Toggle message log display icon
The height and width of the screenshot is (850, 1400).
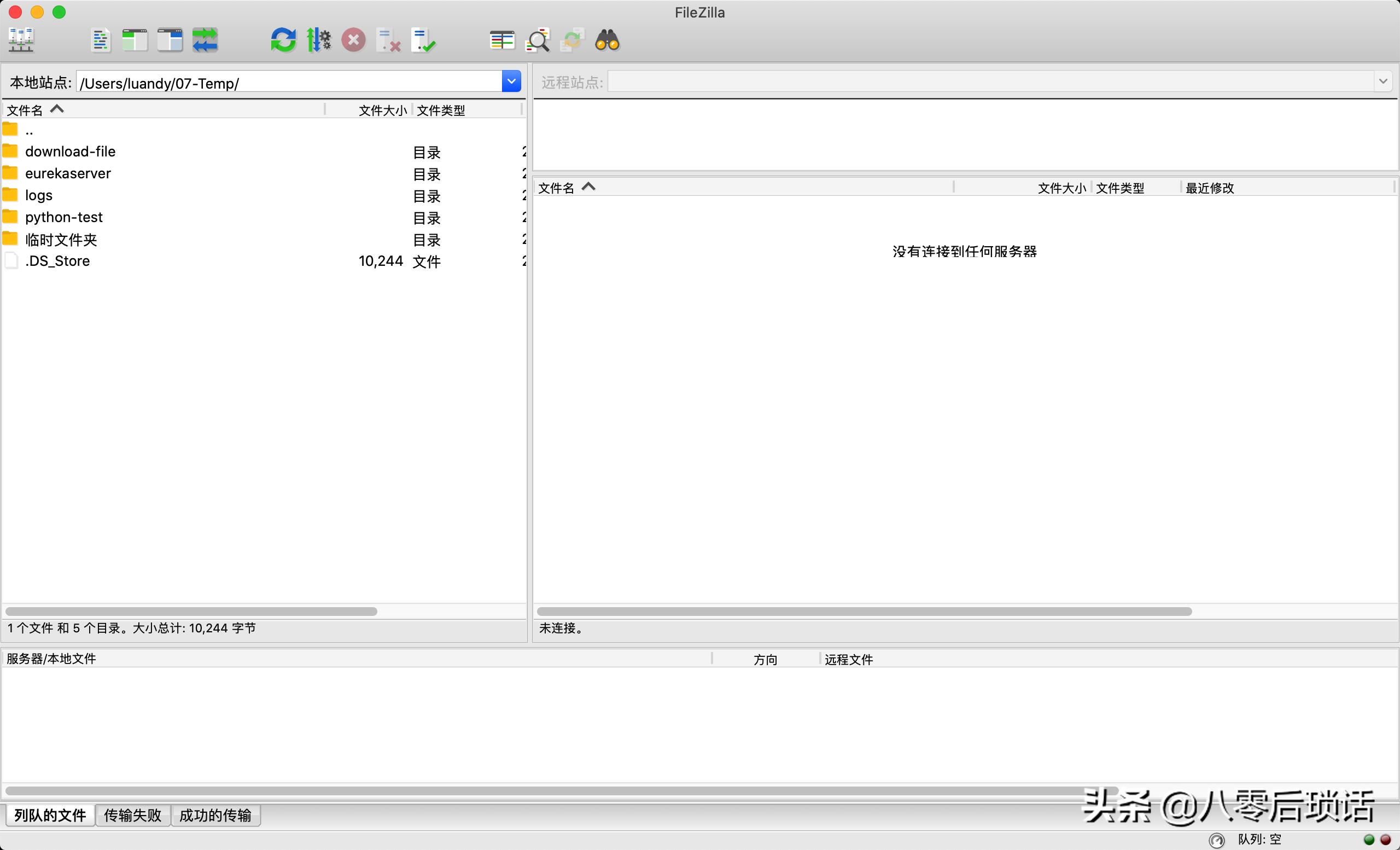(x=101, y=40)
